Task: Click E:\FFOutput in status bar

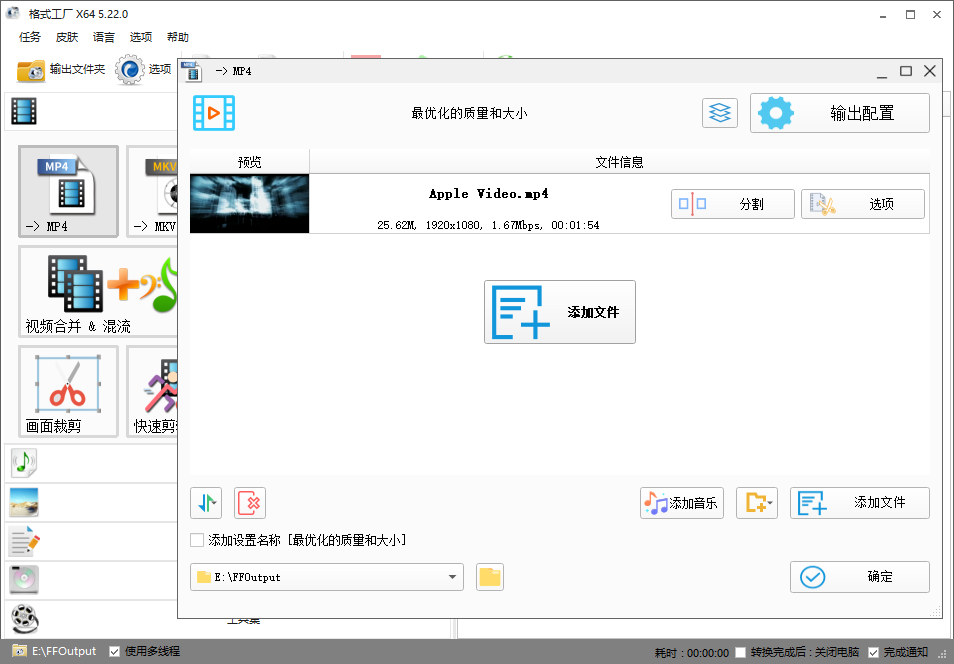Action: pyautogui.click(x=64, y=652)
